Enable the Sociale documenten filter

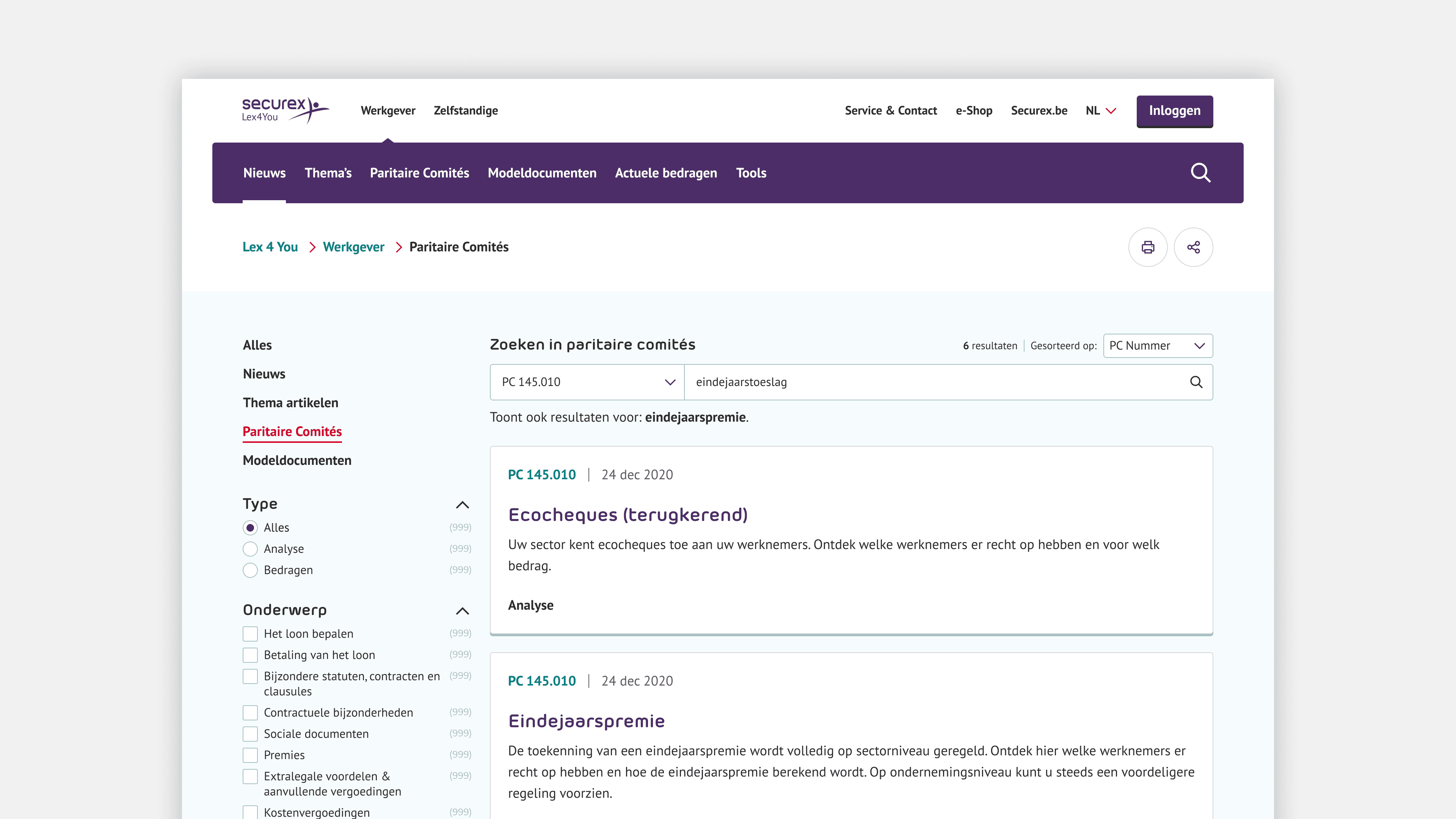point(250,734)
